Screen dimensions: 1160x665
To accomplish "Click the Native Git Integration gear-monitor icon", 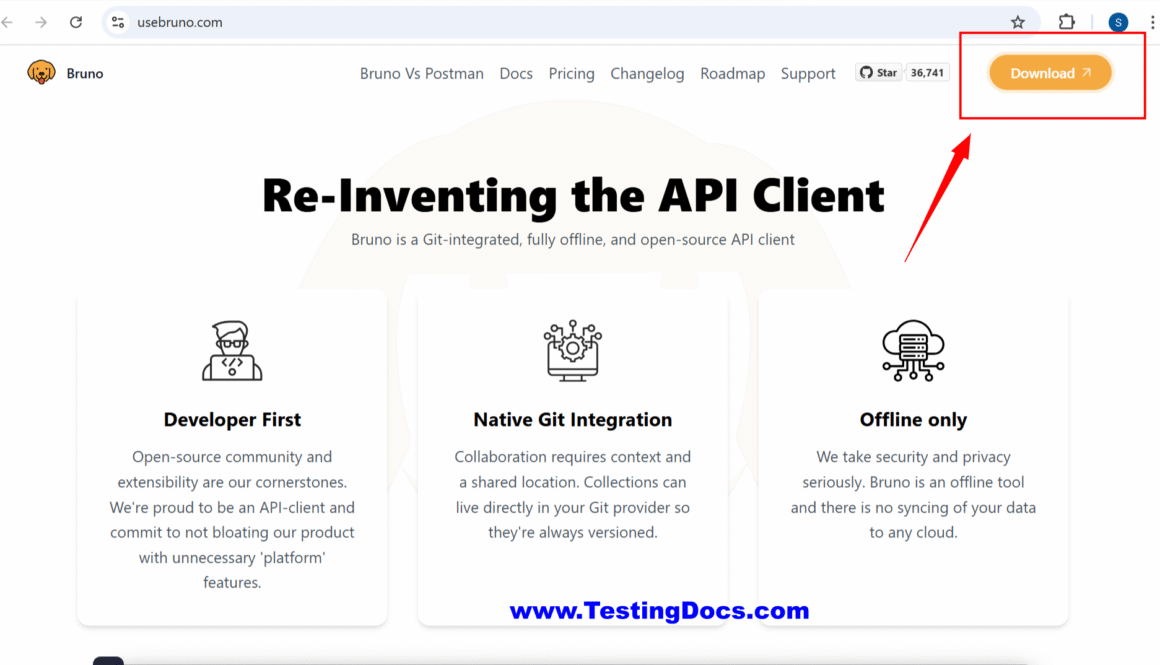I will pos(573,351).
